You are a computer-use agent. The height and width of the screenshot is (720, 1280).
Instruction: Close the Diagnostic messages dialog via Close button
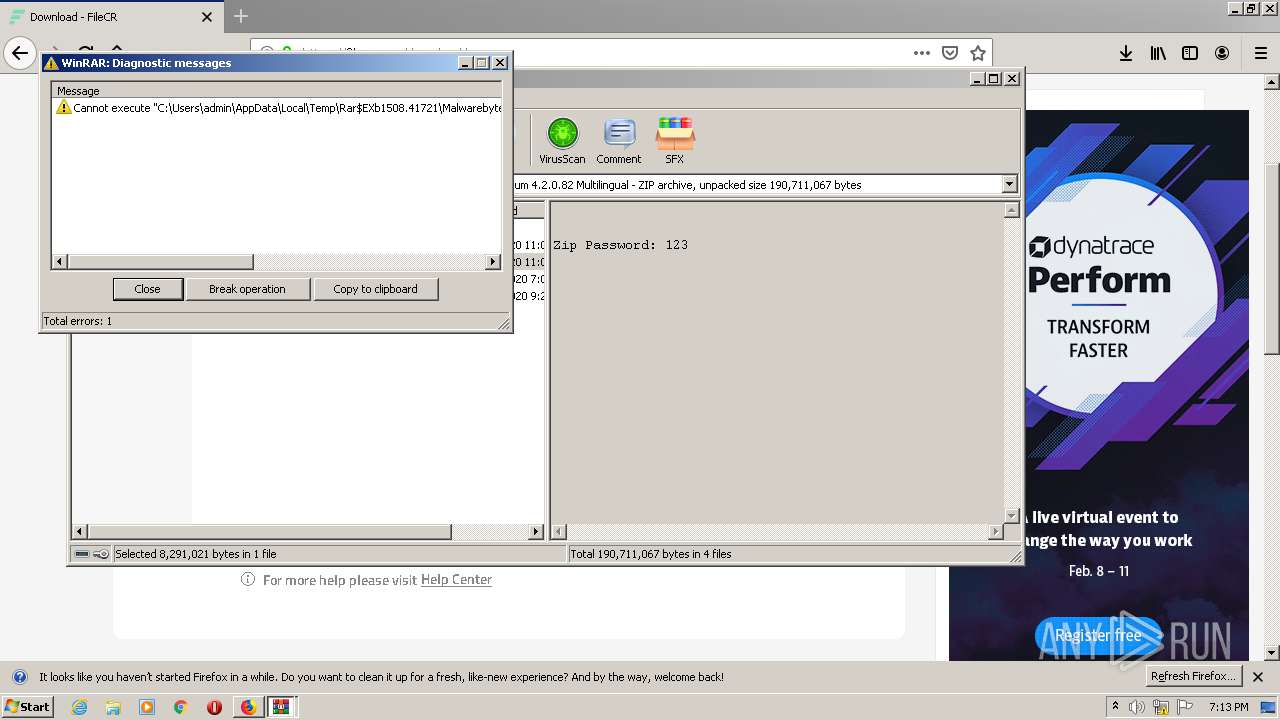click(x=147, y=289)
